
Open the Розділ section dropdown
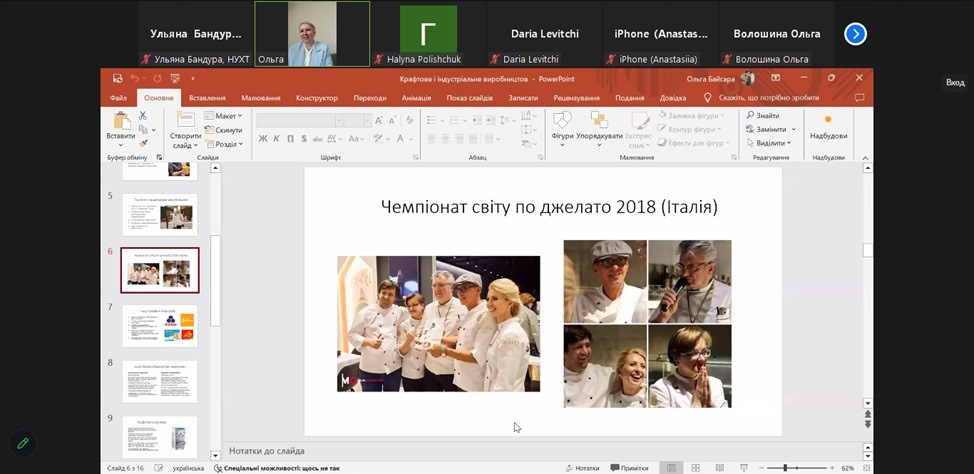(224, 143)
